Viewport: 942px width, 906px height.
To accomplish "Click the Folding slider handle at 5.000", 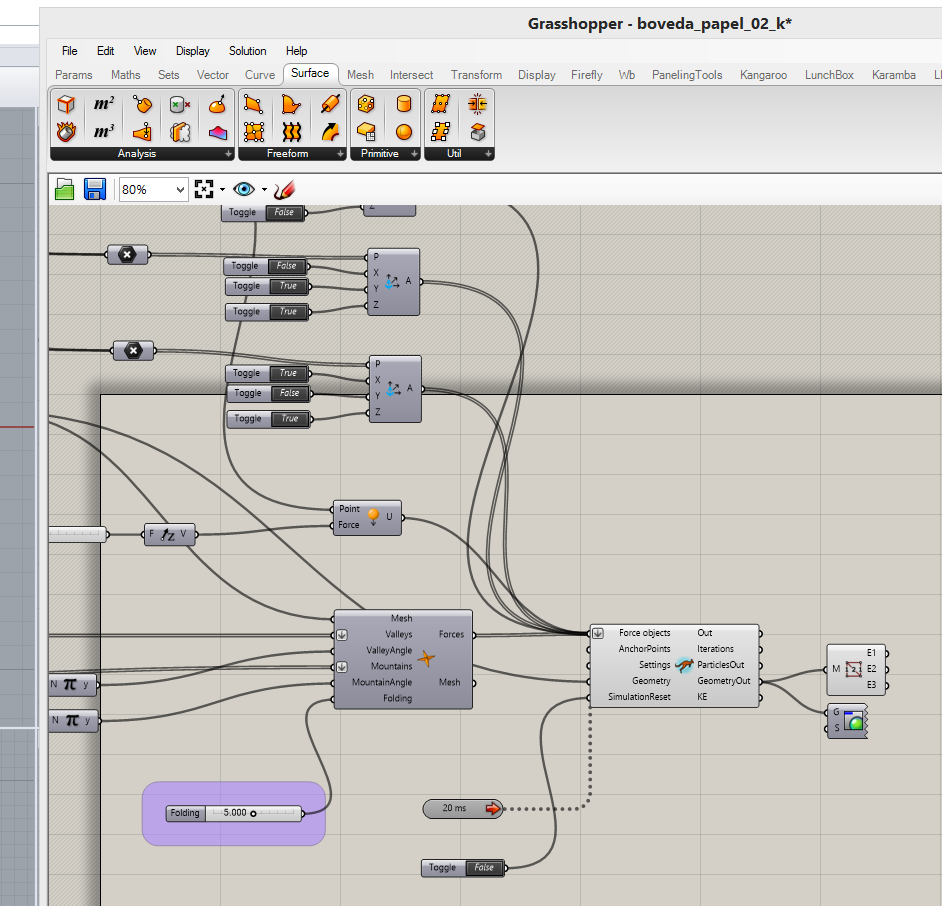I will (x=253, y=813).
